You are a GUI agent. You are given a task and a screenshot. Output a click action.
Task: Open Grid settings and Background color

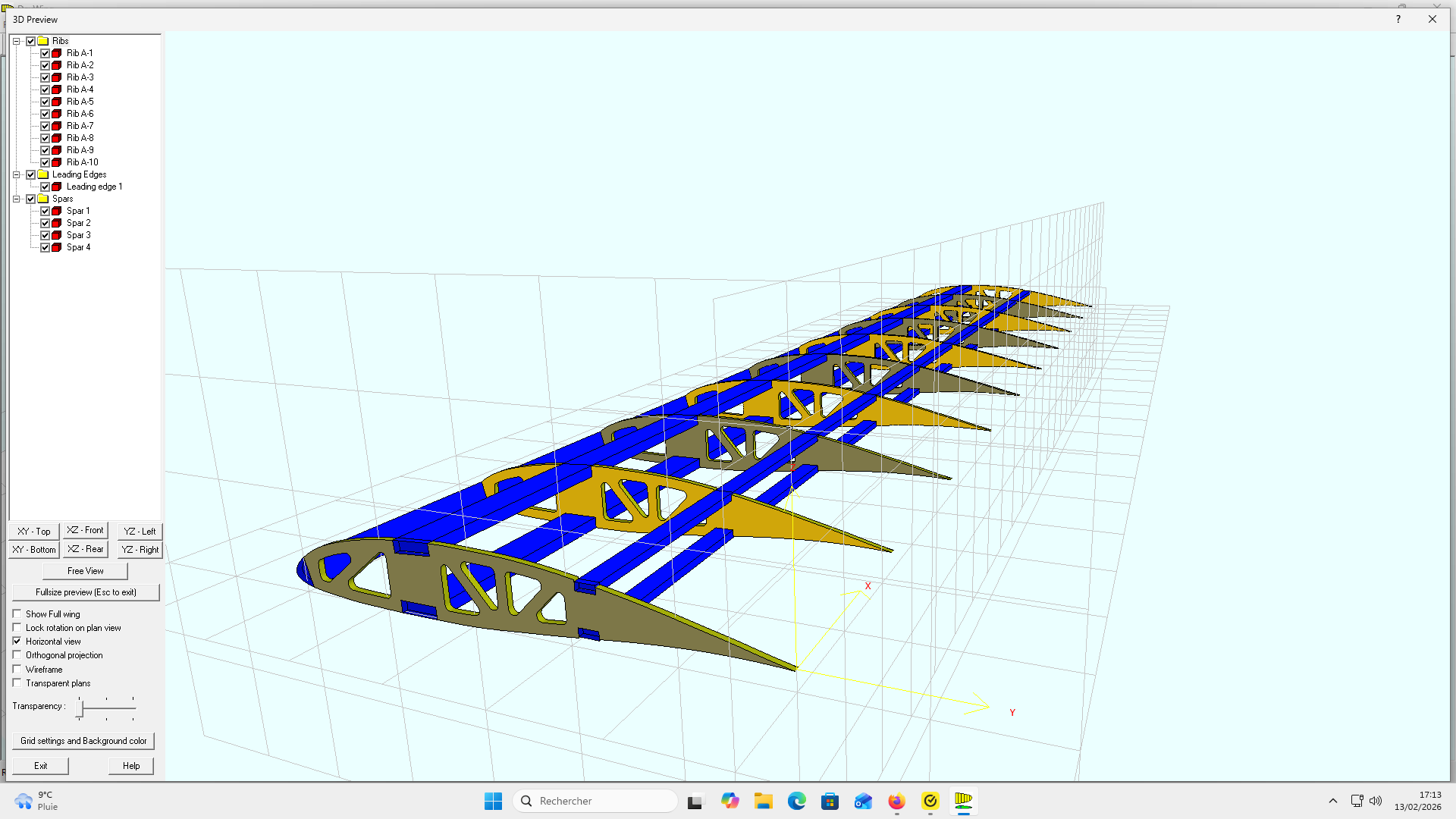[x=83, y=740]
